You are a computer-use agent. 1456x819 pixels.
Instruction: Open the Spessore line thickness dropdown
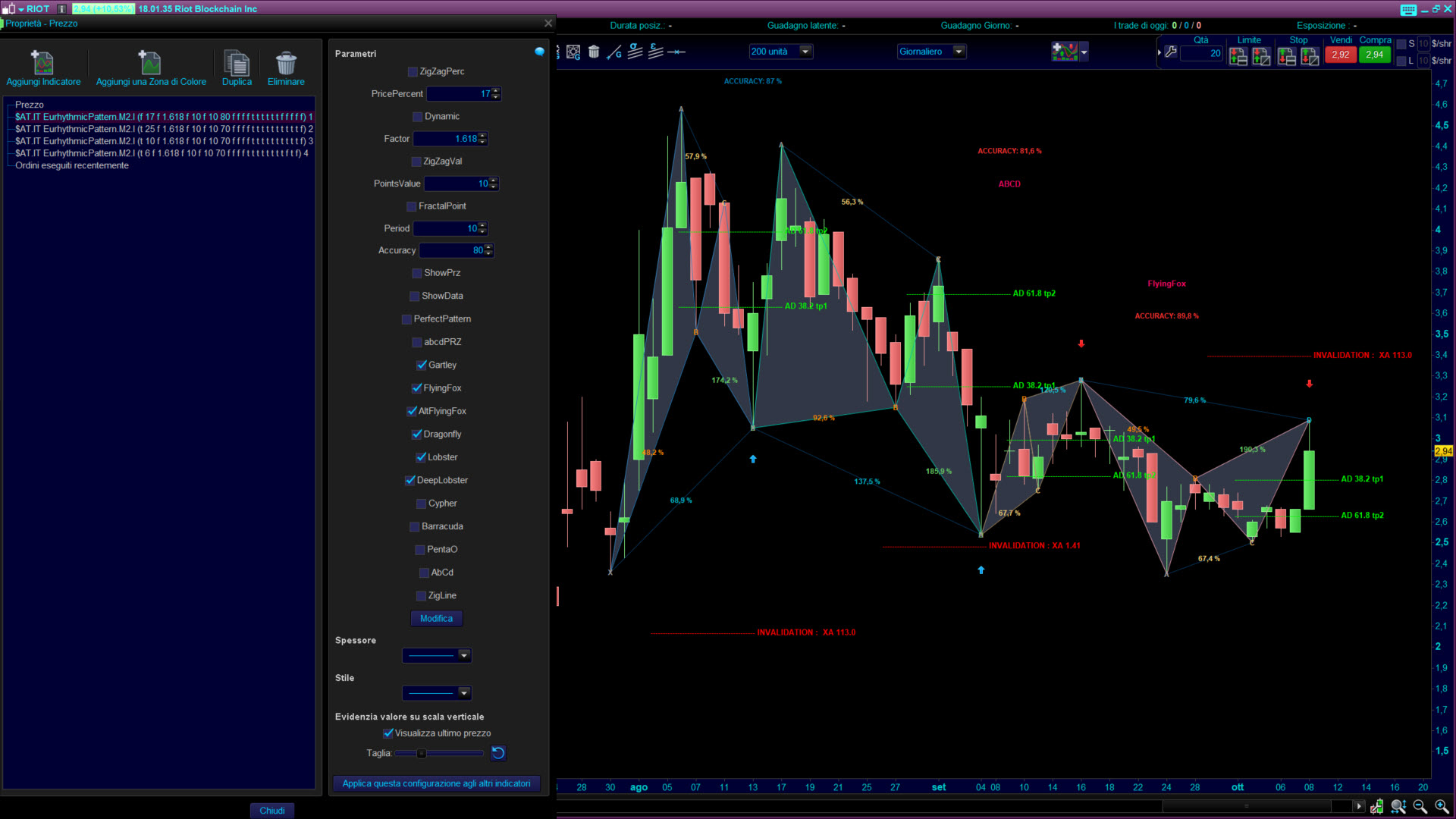(x=463, y=655)
